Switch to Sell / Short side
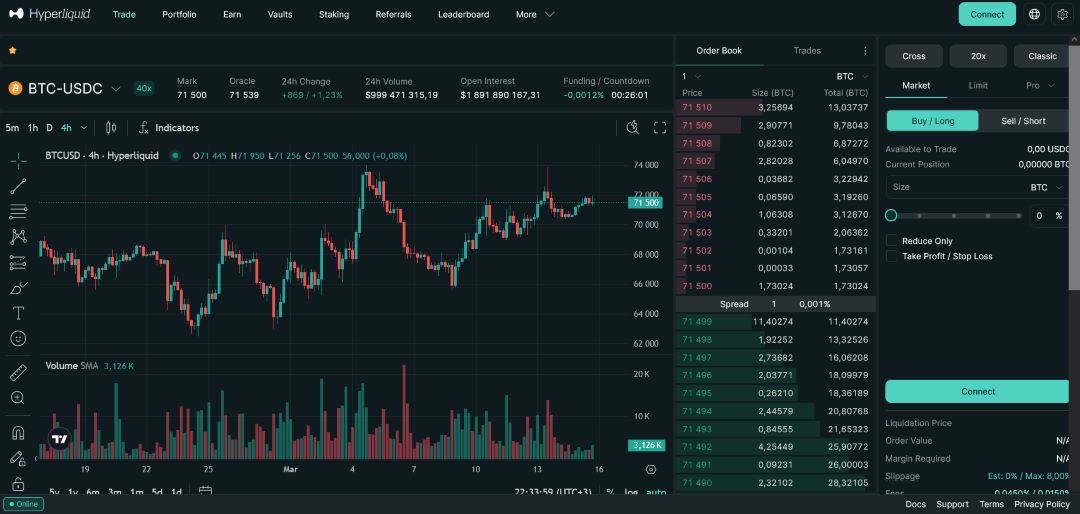 (1023, 121)
